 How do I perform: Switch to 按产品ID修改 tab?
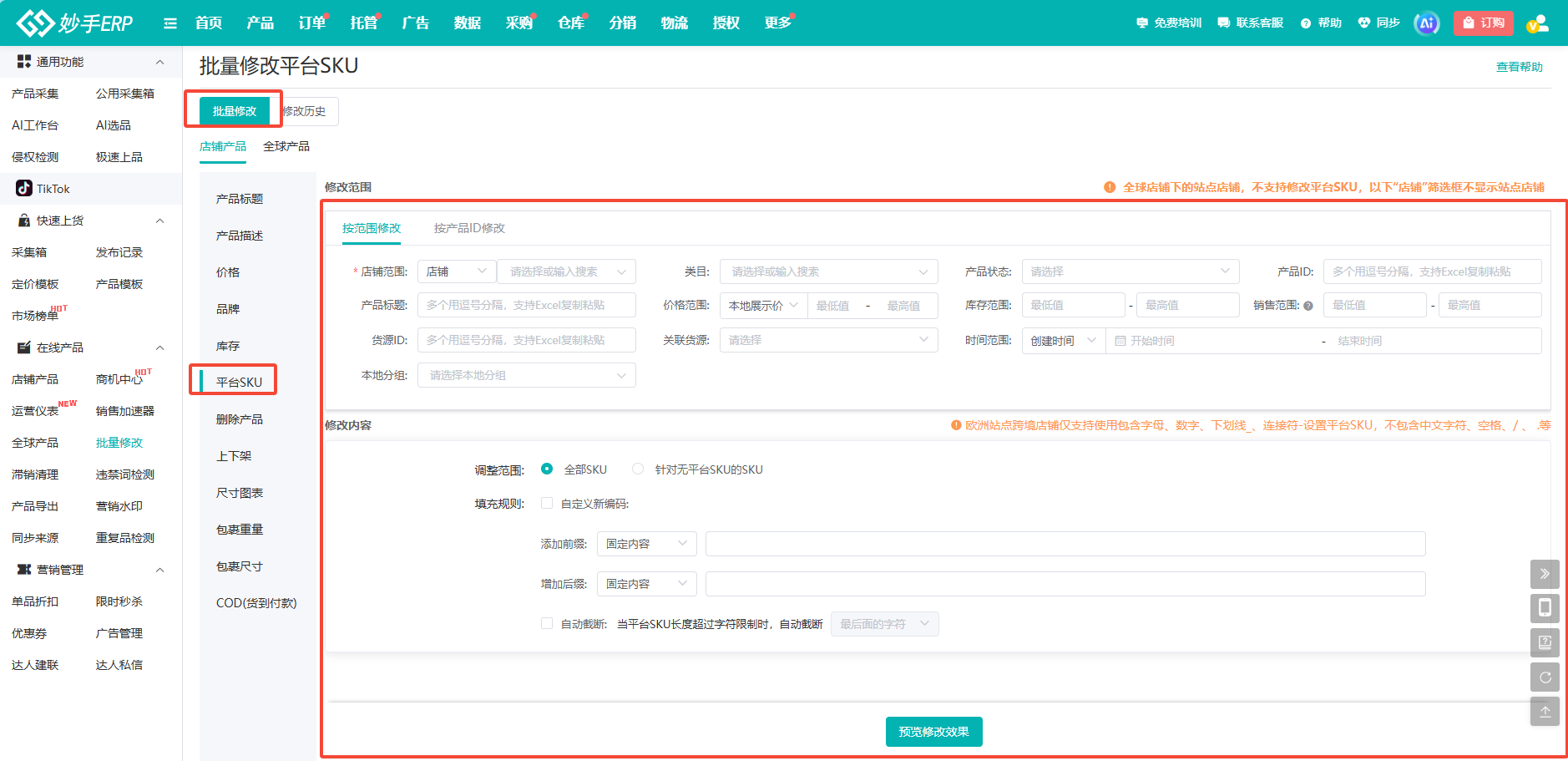coord(469,228)
